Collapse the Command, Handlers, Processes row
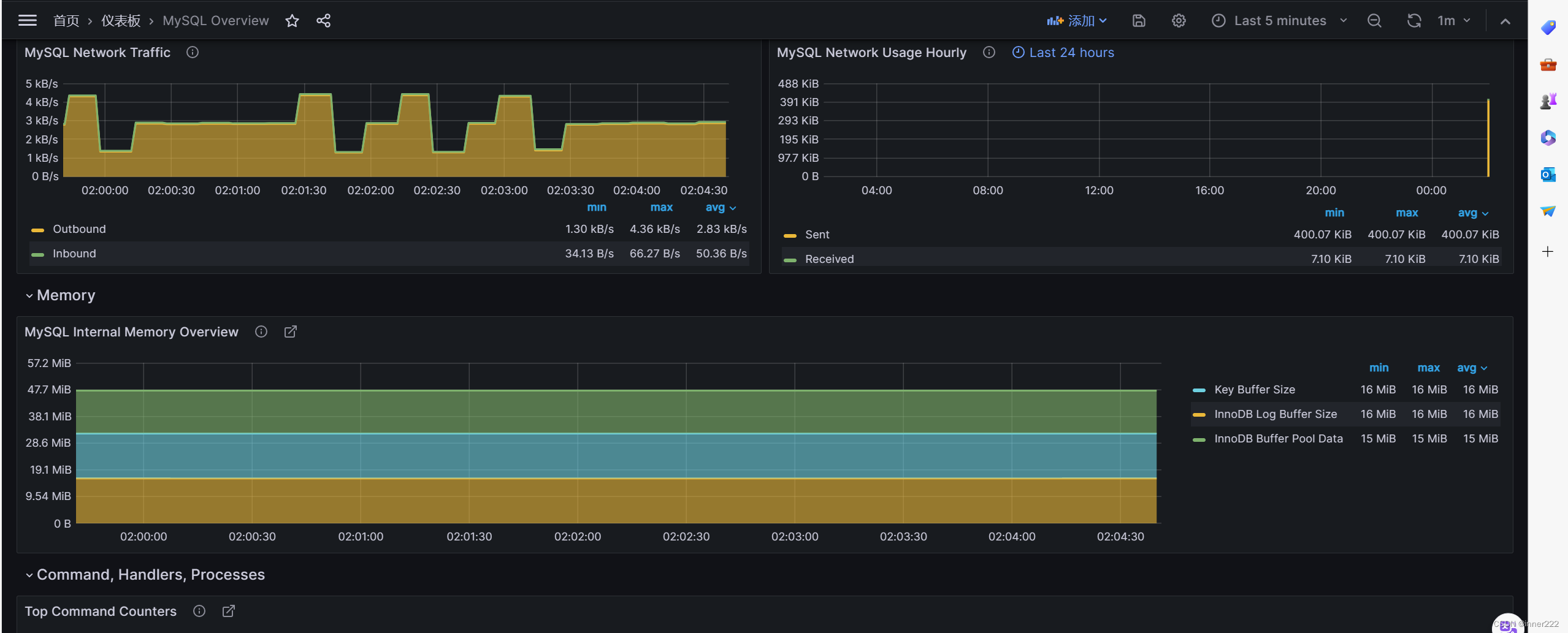1568x633 pixels. coord(145,575)
